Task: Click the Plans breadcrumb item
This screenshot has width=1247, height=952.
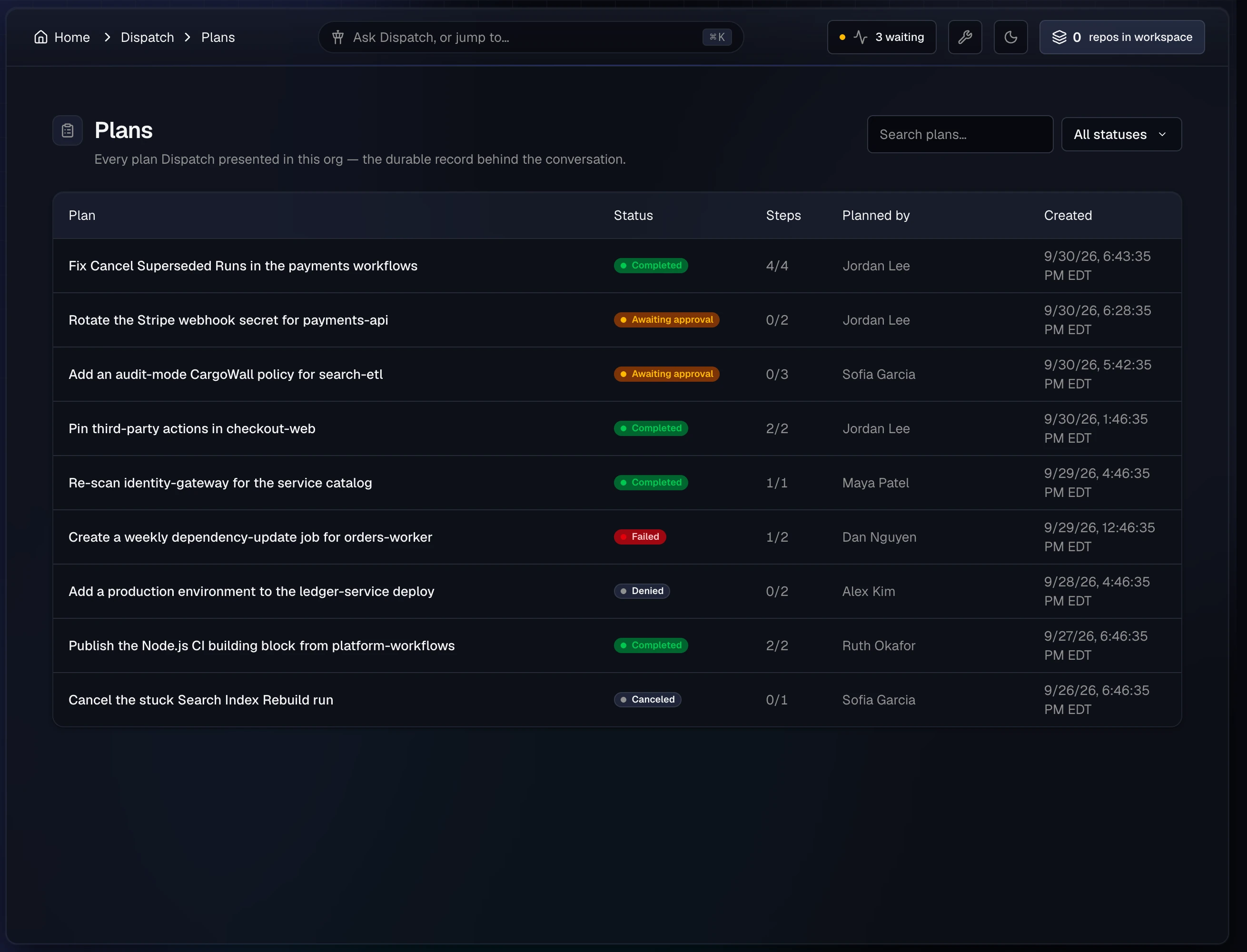Action: pos(218,38)
